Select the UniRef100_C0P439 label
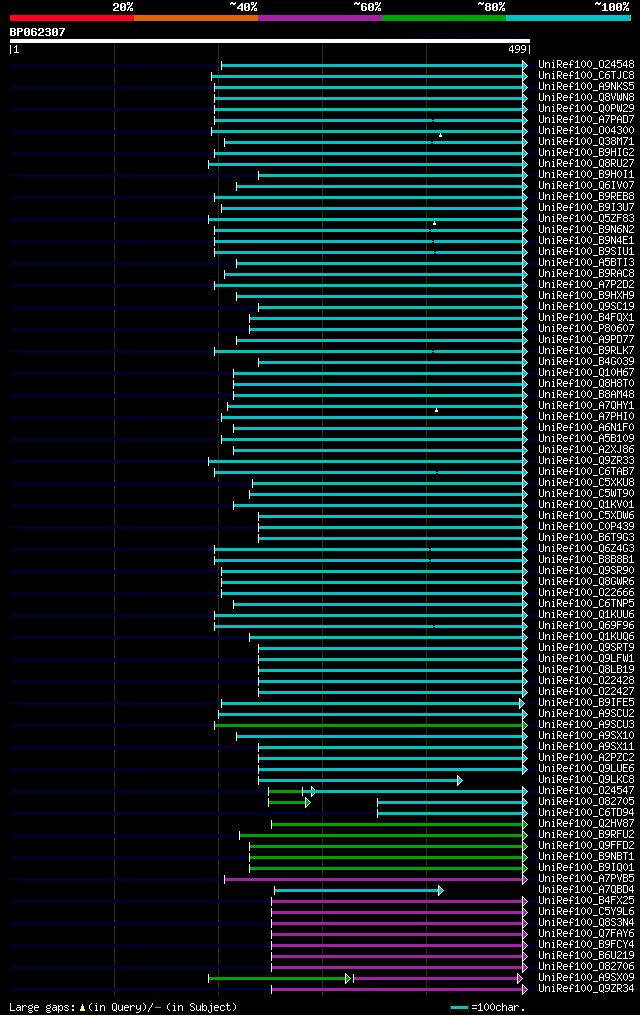The image size is (640, 1015). pyautogui.click(x=586, y=526)
